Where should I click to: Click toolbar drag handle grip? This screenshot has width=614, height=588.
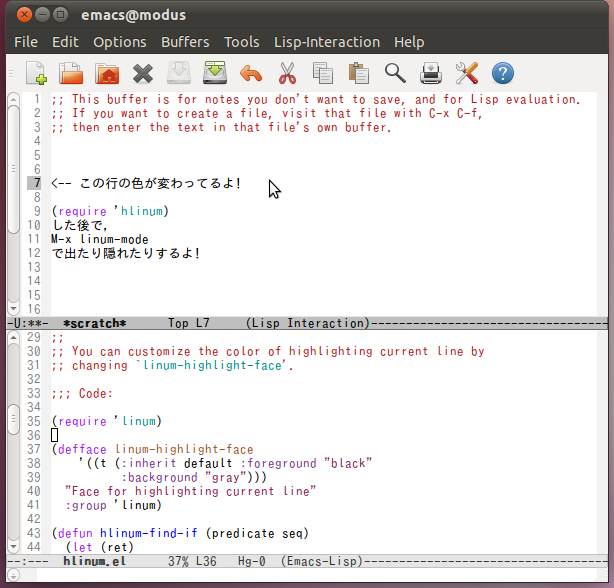click(11, 73)
